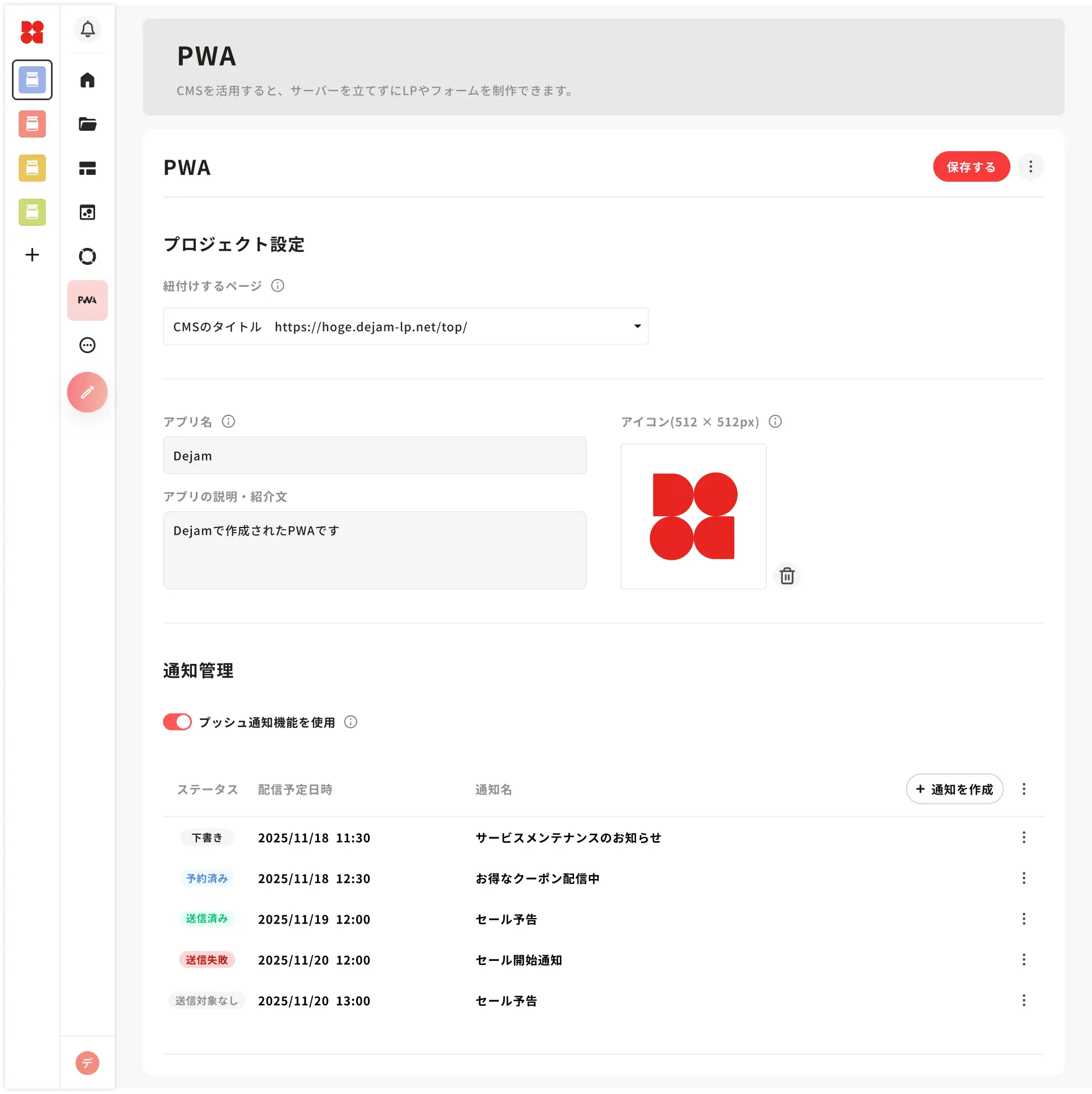Go to home icon in sidebar

pos(87,80)
